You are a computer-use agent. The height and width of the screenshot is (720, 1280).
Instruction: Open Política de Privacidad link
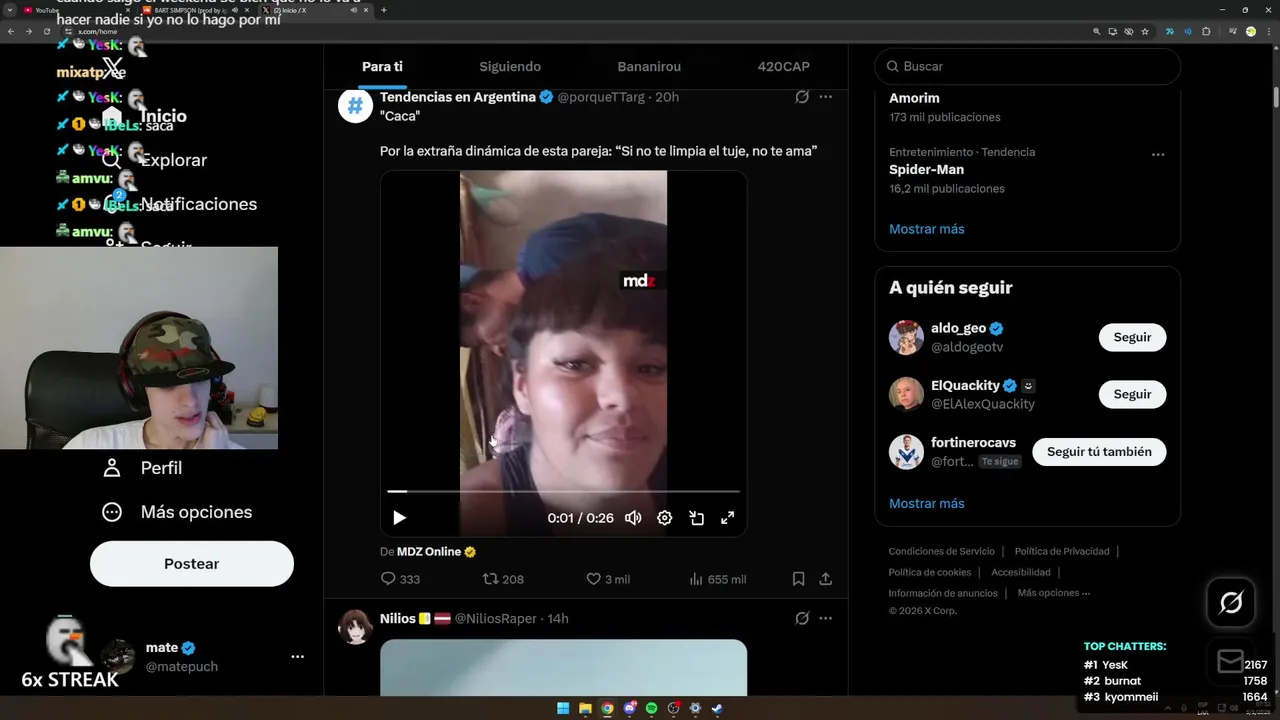pos(1062,551)
